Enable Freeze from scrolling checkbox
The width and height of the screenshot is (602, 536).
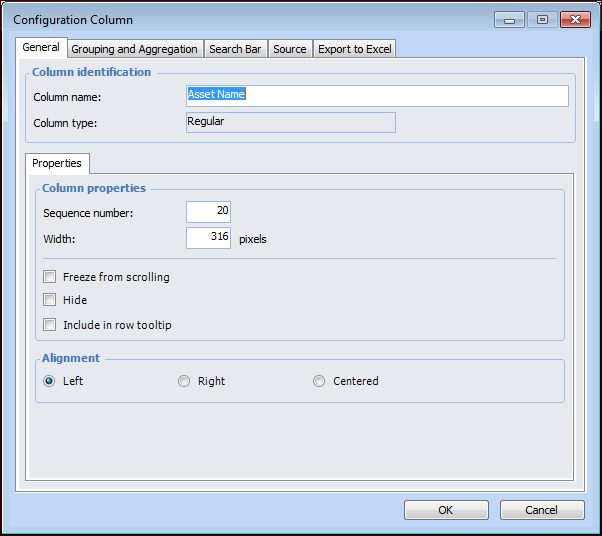50,277
